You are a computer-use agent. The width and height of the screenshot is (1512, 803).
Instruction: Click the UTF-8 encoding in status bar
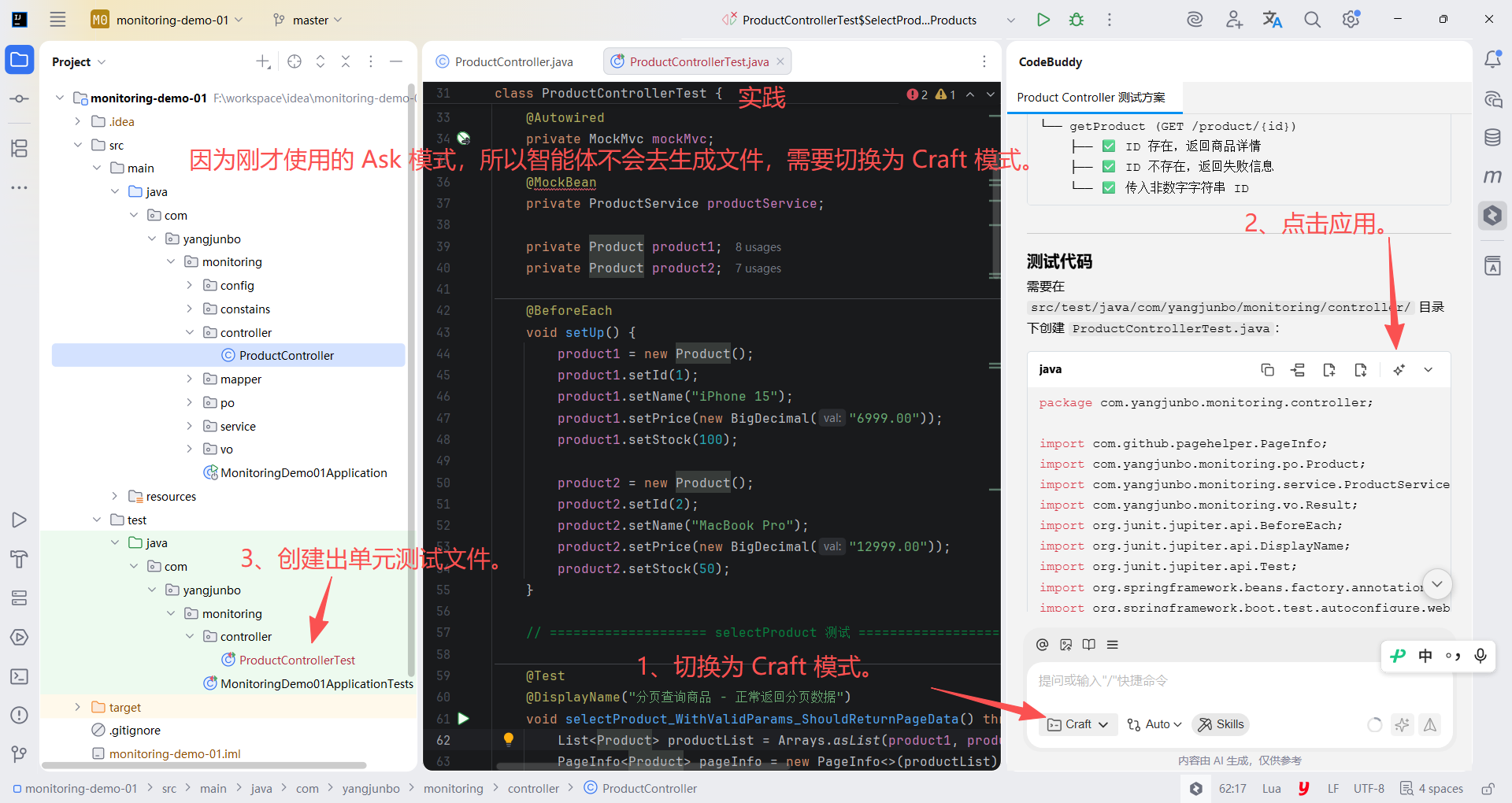click(1369, 789)
